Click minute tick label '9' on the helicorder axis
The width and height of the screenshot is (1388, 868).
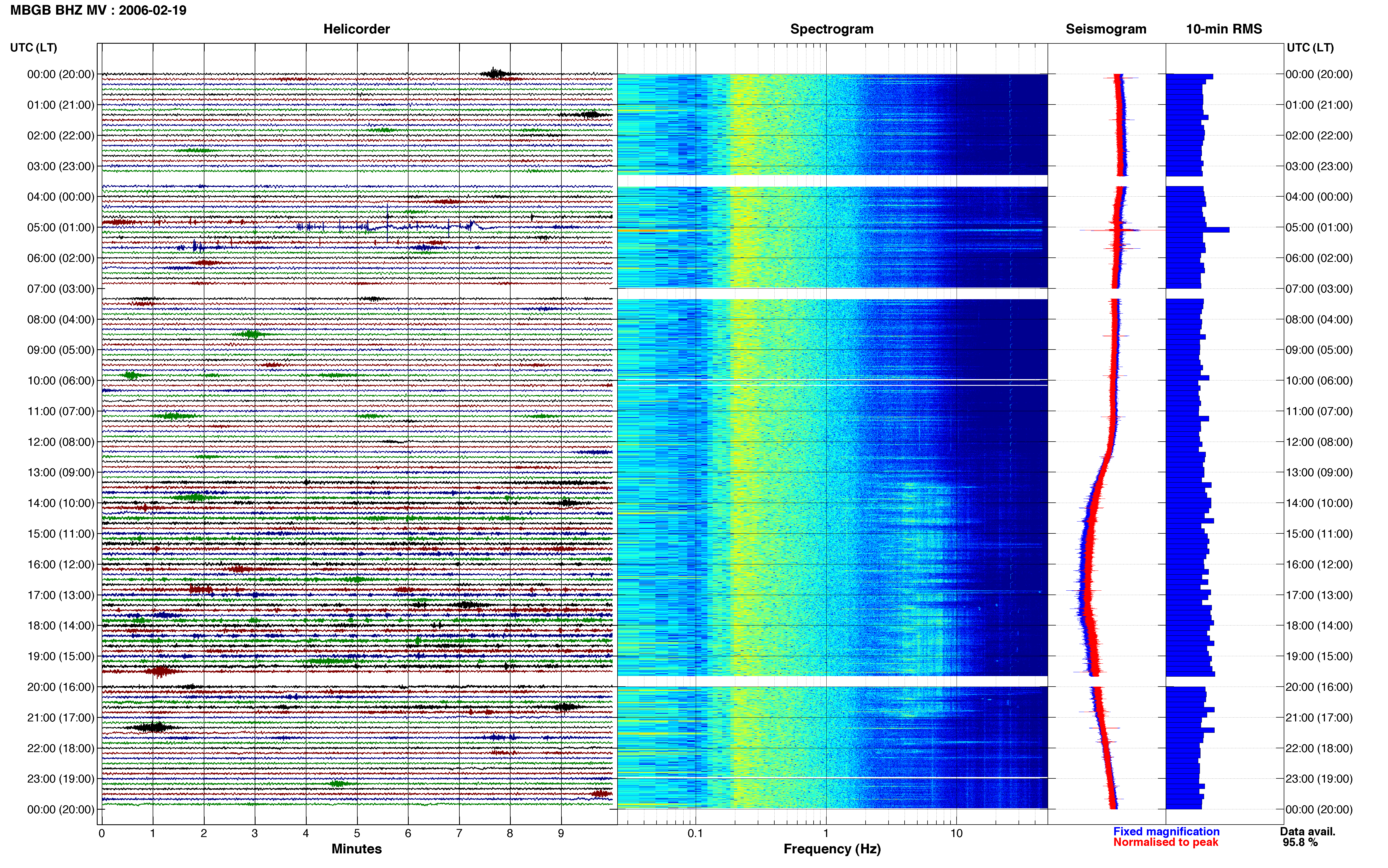561,833
